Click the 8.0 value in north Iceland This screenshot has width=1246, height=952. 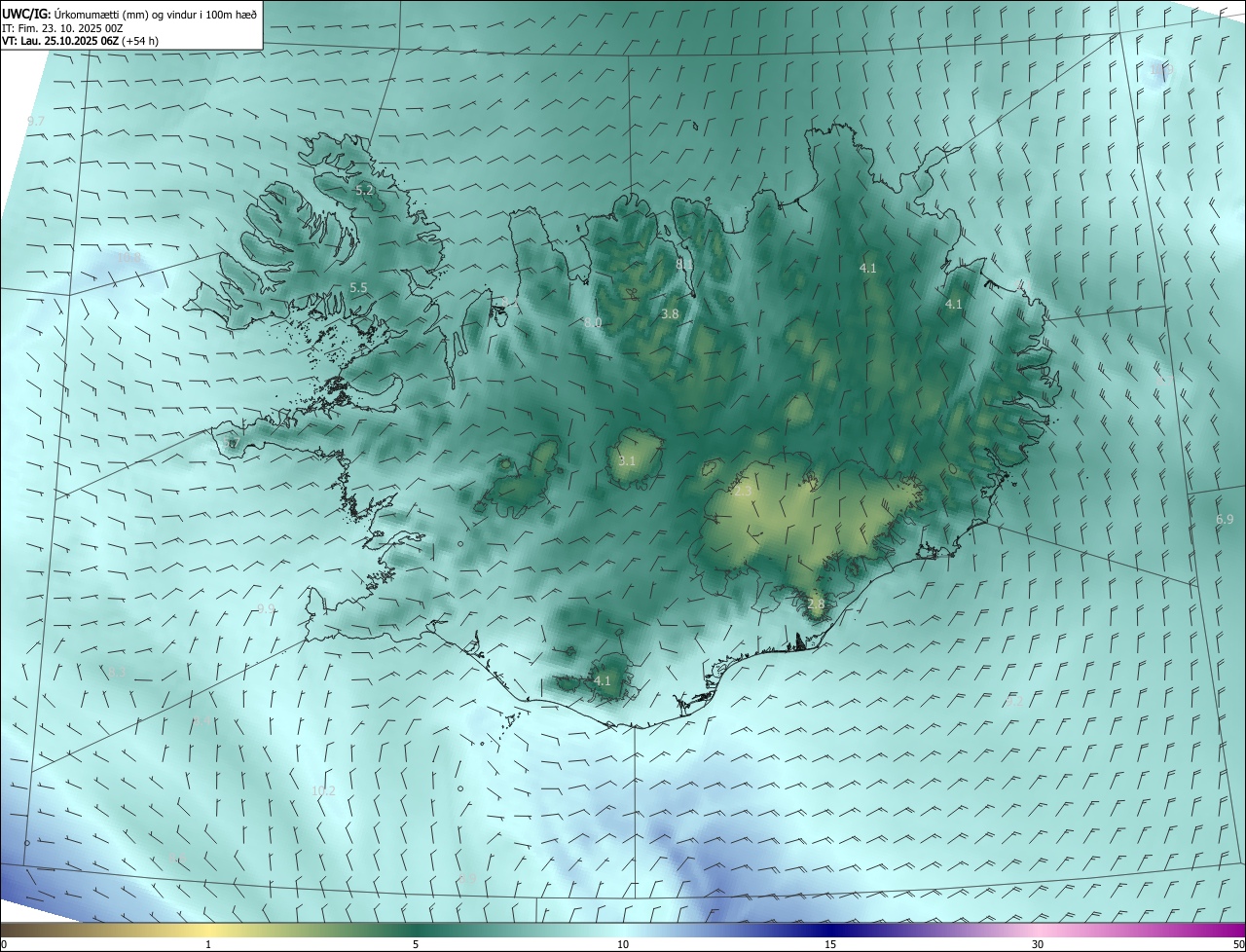coord(593,322)
